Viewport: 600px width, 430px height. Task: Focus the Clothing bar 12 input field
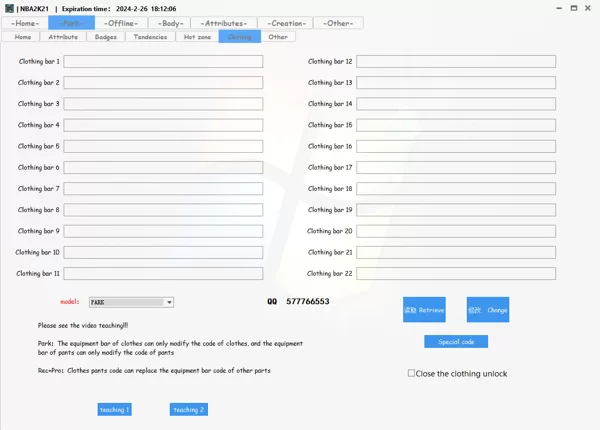pos(456,61)
